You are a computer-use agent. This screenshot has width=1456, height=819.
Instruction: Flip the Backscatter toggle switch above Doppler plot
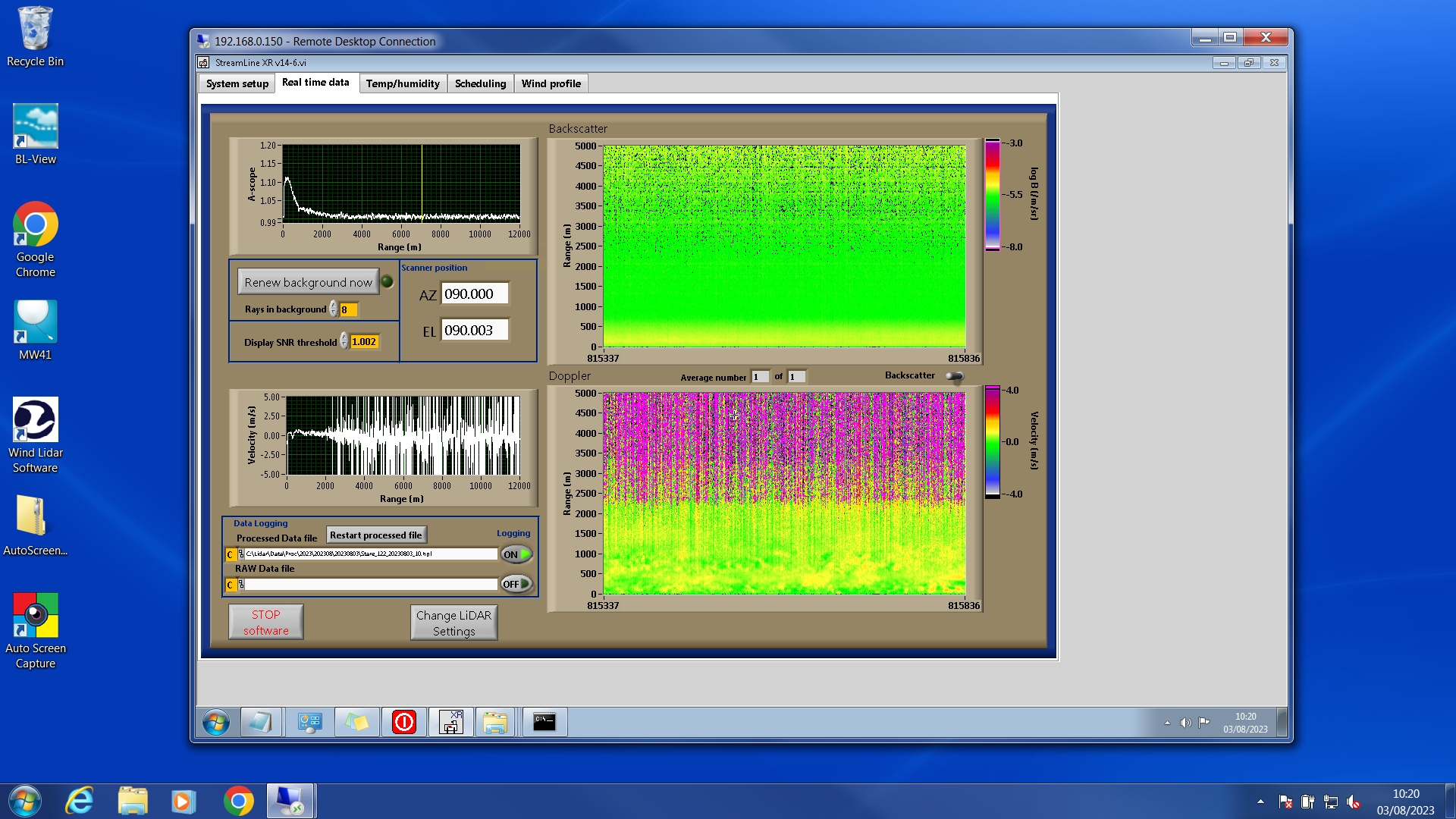pyautogui.click(x=955, y=376)
